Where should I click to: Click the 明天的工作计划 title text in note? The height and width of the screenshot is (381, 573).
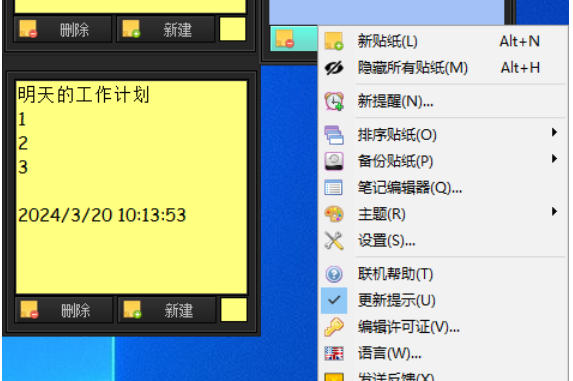click(84, 95)
